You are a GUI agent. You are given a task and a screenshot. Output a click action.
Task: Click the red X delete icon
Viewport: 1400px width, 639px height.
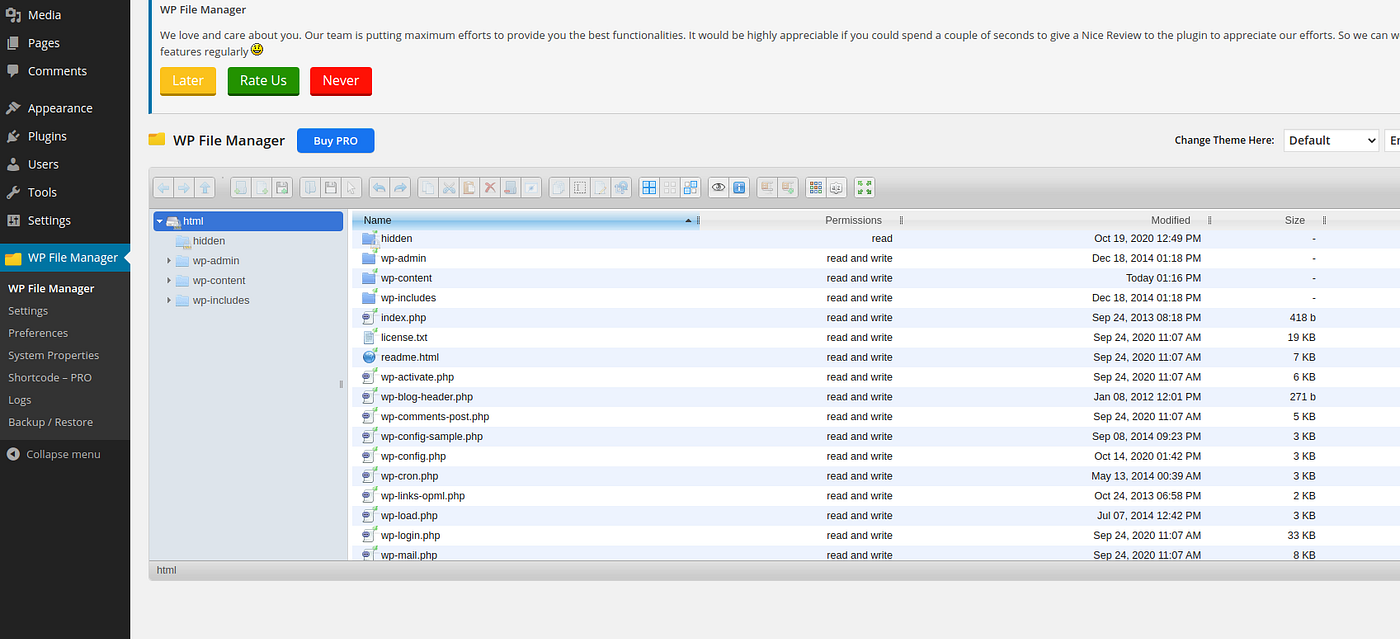click(x=490, y=187)
